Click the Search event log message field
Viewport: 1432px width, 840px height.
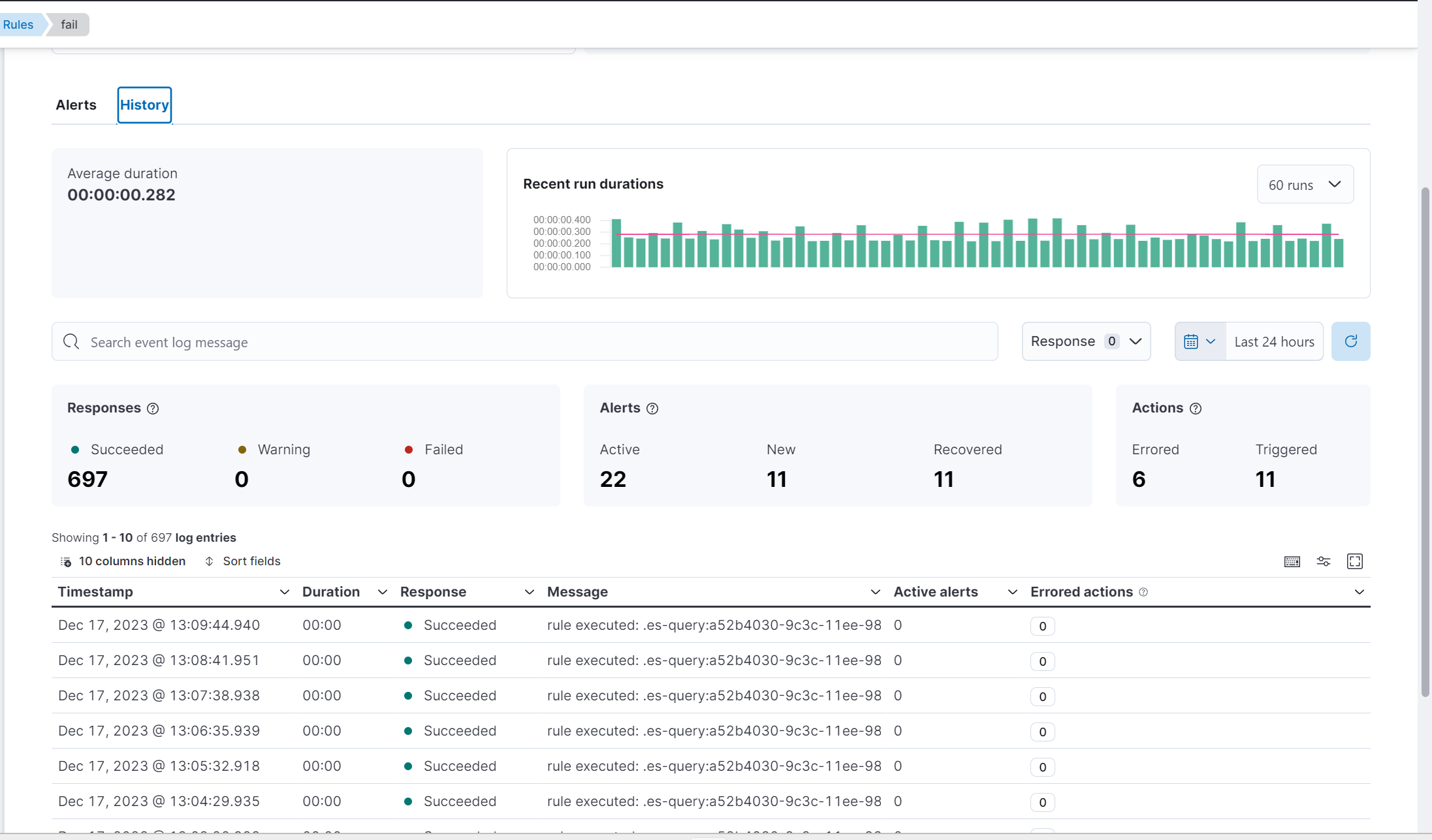522,342
